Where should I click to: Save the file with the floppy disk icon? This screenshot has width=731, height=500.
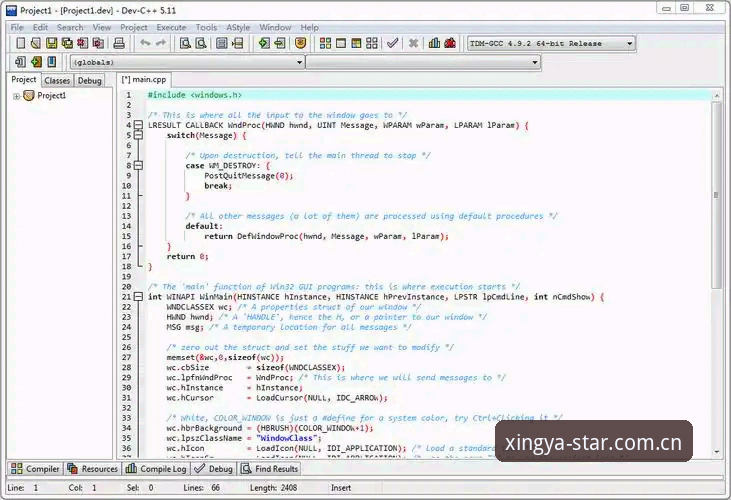(x=51, y=43)
